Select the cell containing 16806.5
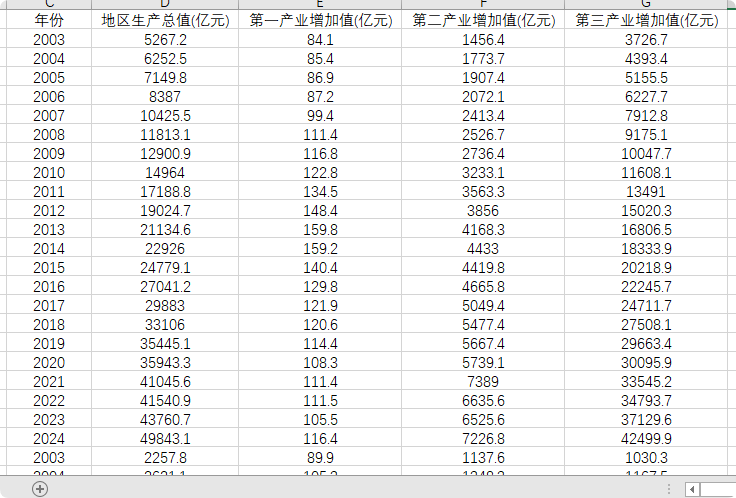Screen dimensions: 736x498 [x=646, y=230]
